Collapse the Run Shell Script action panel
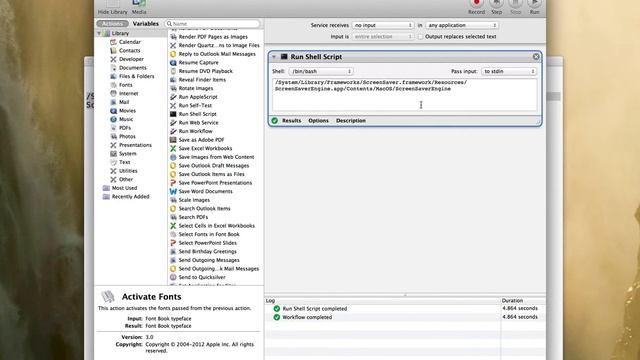 pyautogui.click(x=274, y=57)
